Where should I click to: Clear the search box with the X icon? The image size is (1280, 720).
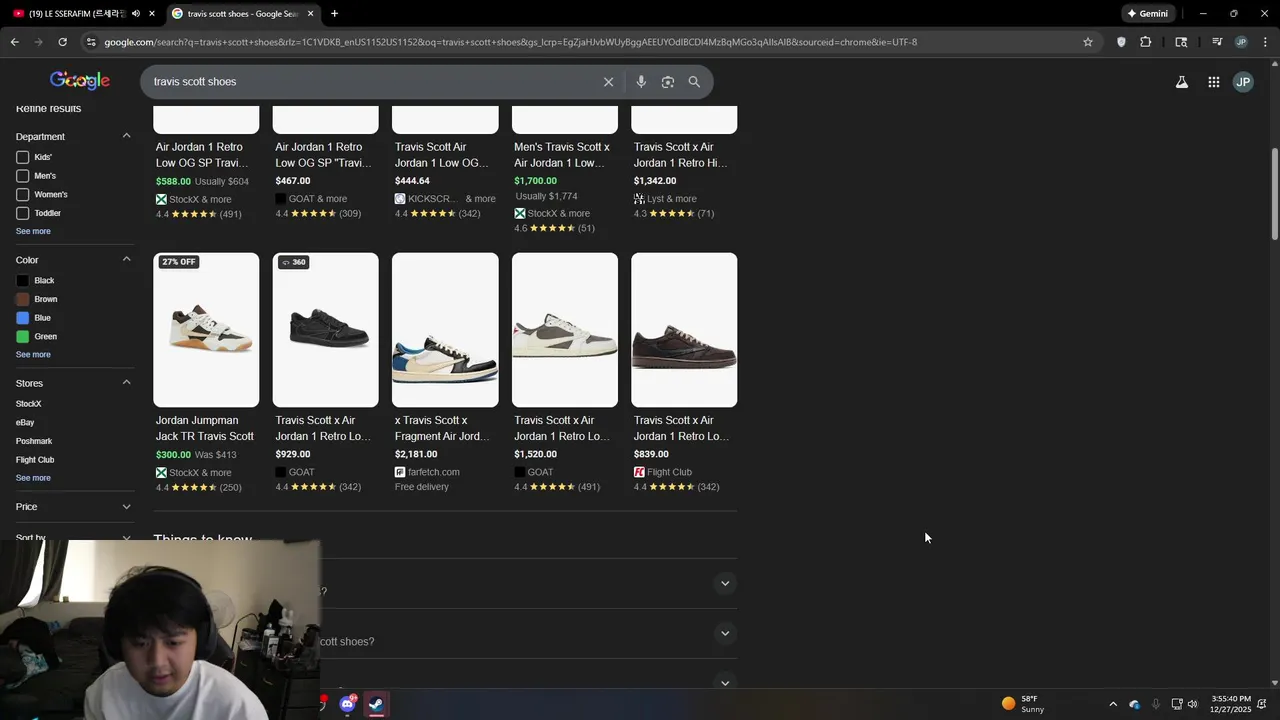tap(608, 82)
